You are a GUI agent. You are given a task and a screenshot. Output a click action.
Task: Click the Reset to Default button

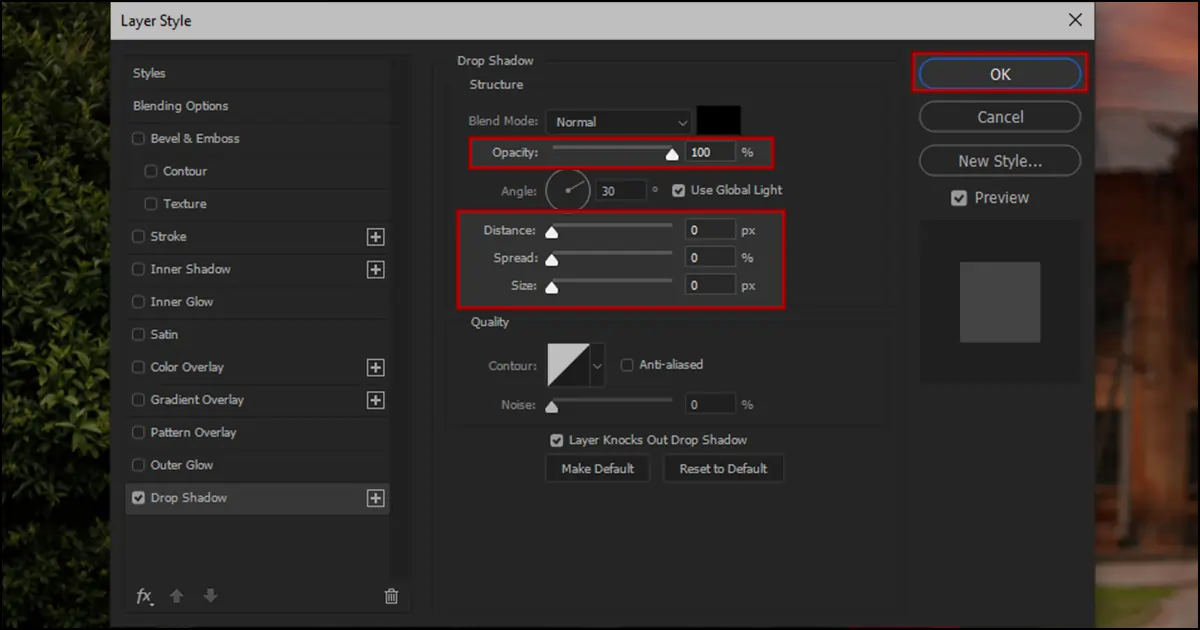(x=723, y=468)
